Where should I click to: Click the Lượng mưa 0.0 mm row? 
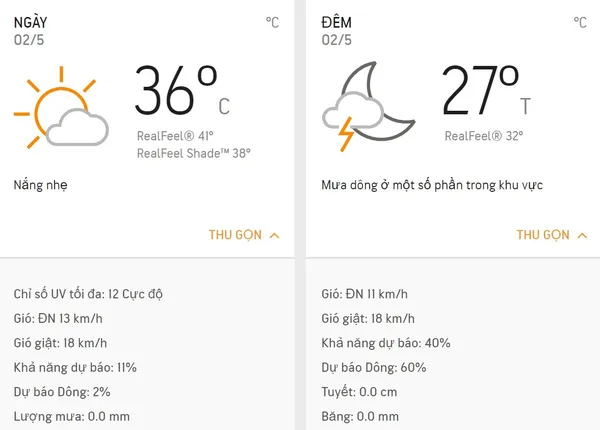pyautogui.click(x=72, y=417)
